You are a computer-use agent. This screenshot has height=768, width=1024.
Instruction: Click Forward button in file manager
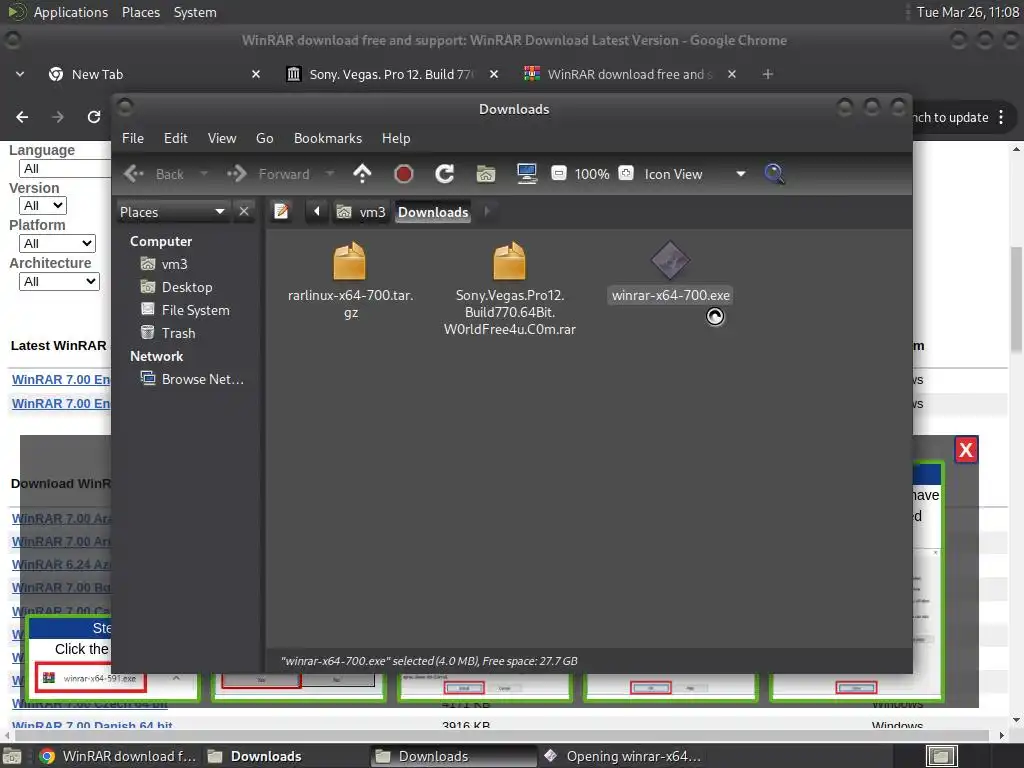point(269,174)
